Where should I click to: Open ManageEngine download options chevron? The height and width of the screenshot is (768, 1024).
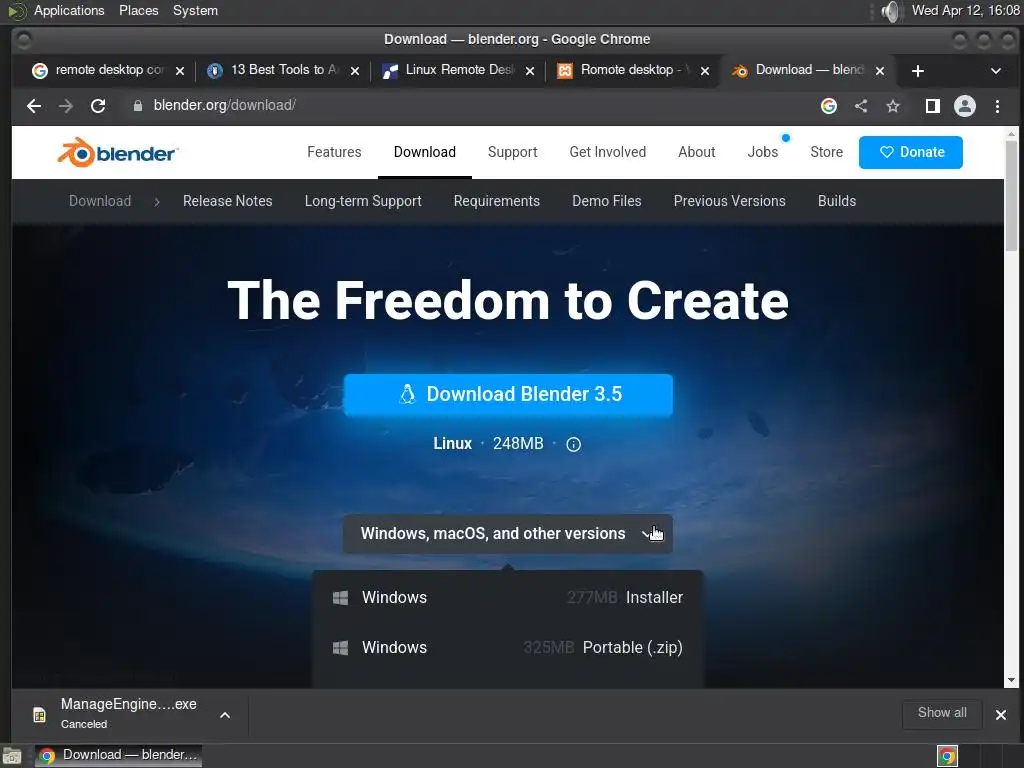[x=225, y=715]
